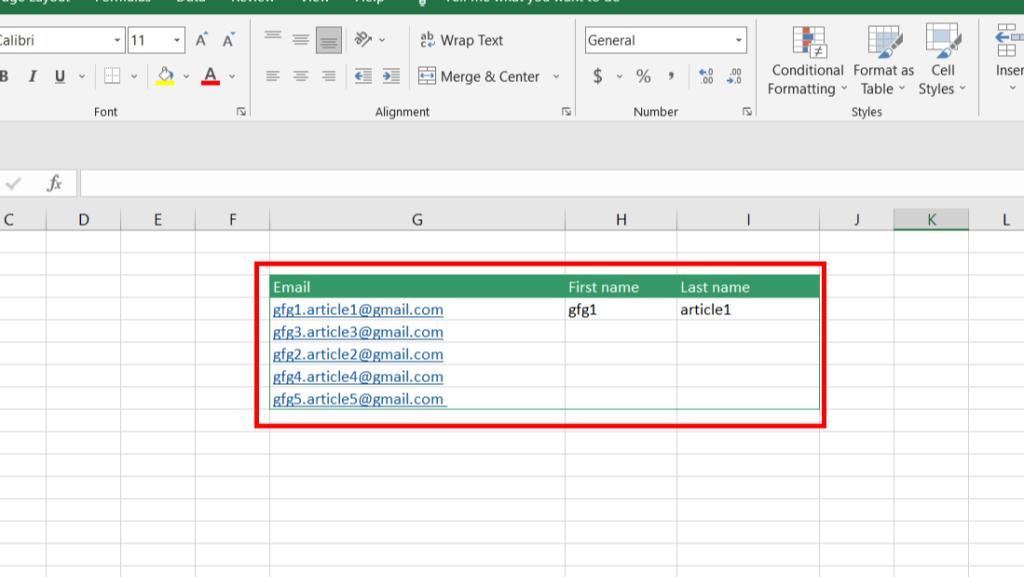The height and width of the screenshot is (577, 1024).
Task: Open the Conditional Formatting menu
Action: coord(807,61)
